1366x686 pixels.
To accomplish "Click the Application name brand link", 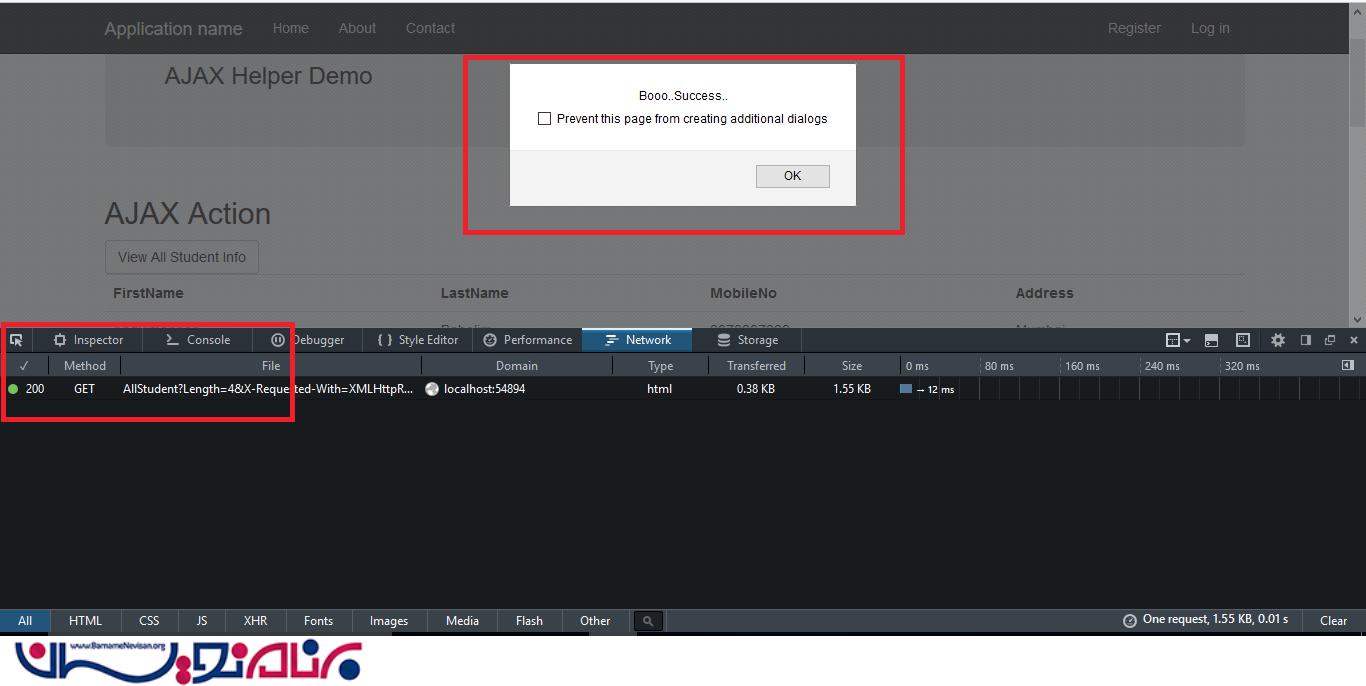I will 173,29.
